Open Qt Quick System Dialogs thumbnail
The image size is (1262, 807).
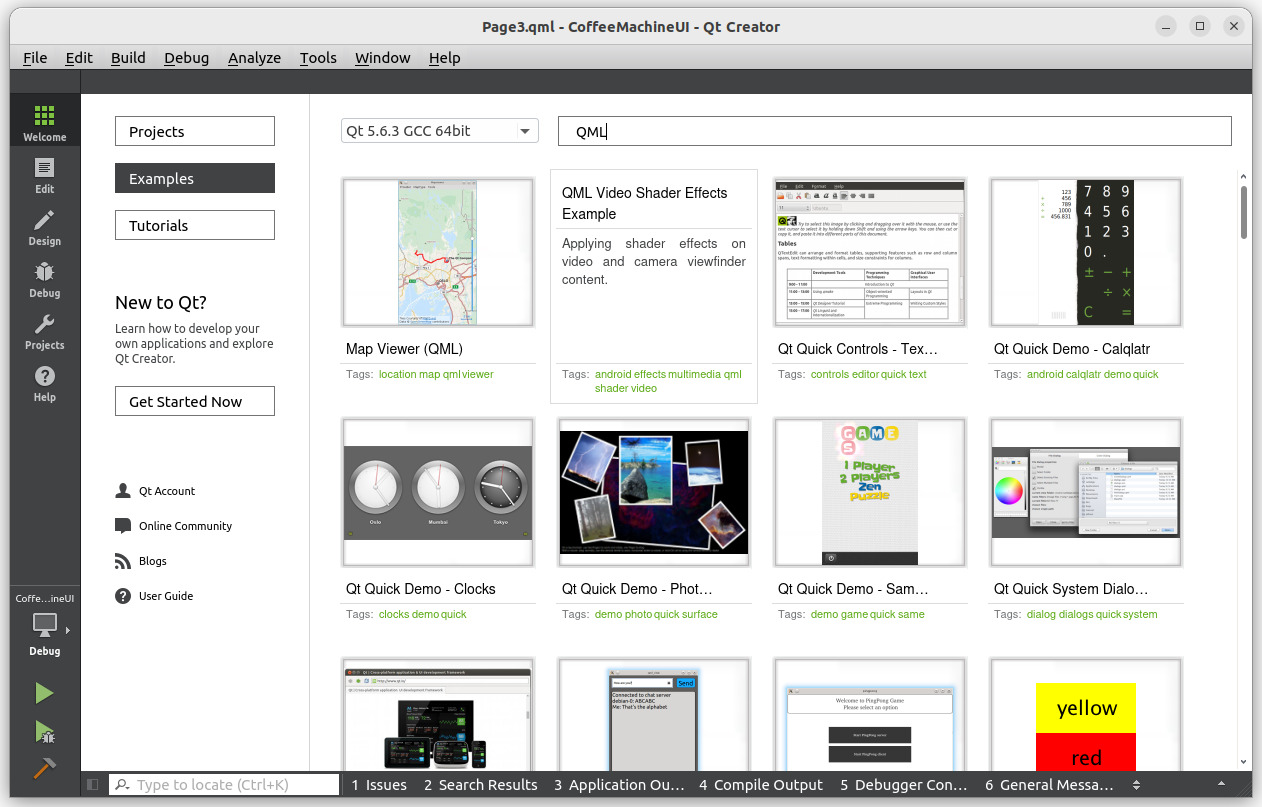(1086, 492)
